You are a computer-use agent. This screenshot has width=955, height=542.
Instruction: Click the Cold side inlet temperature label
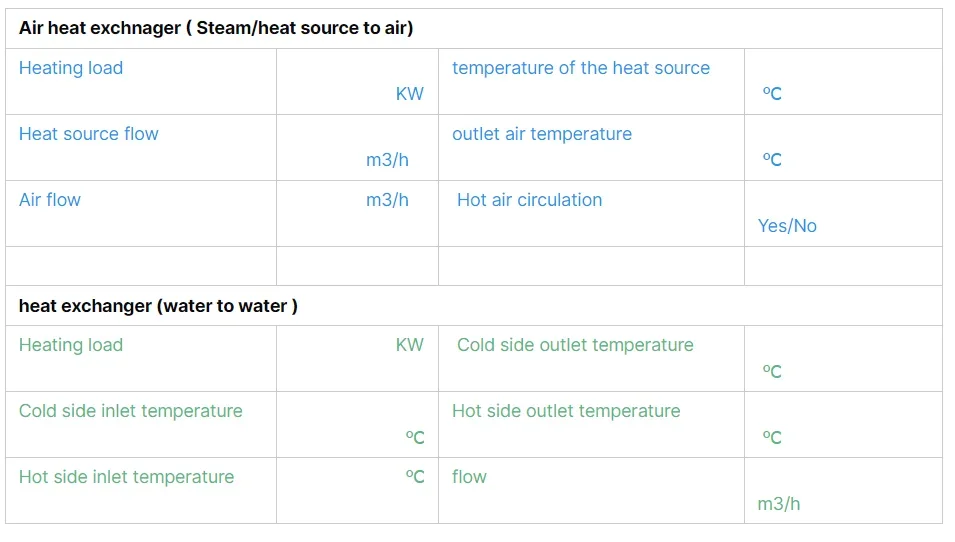(x=131, y=411)
